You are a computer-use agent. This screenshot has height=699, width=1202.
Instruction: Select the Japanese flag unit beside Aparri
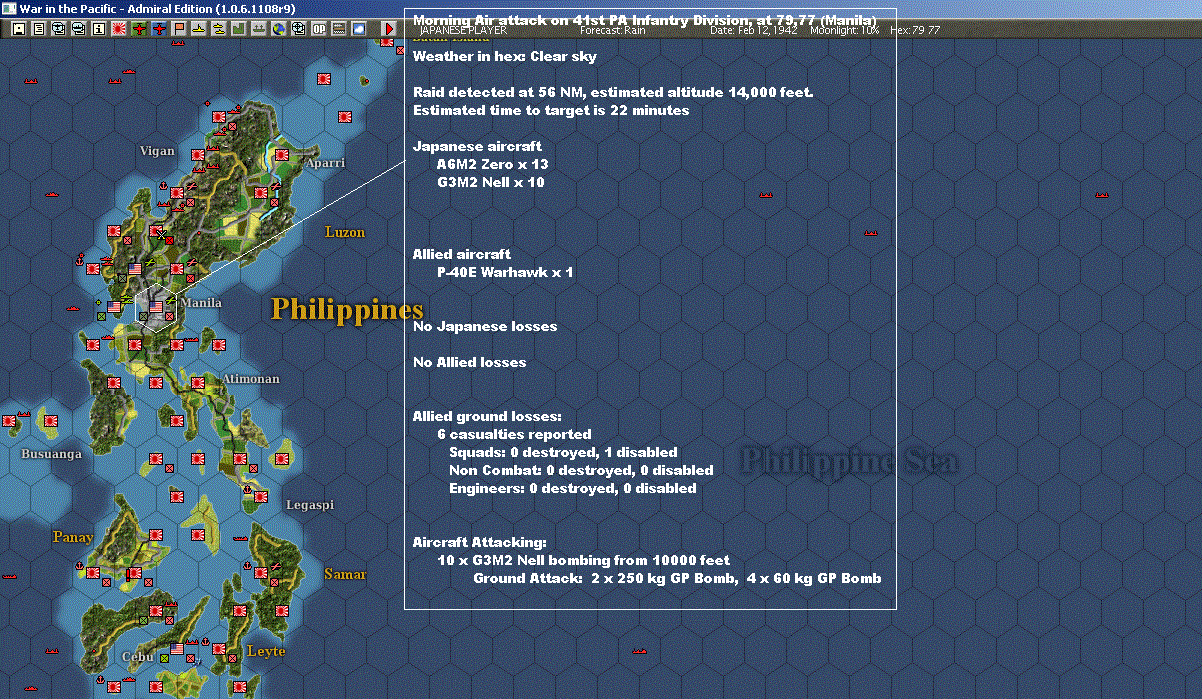tap(282, 155)
